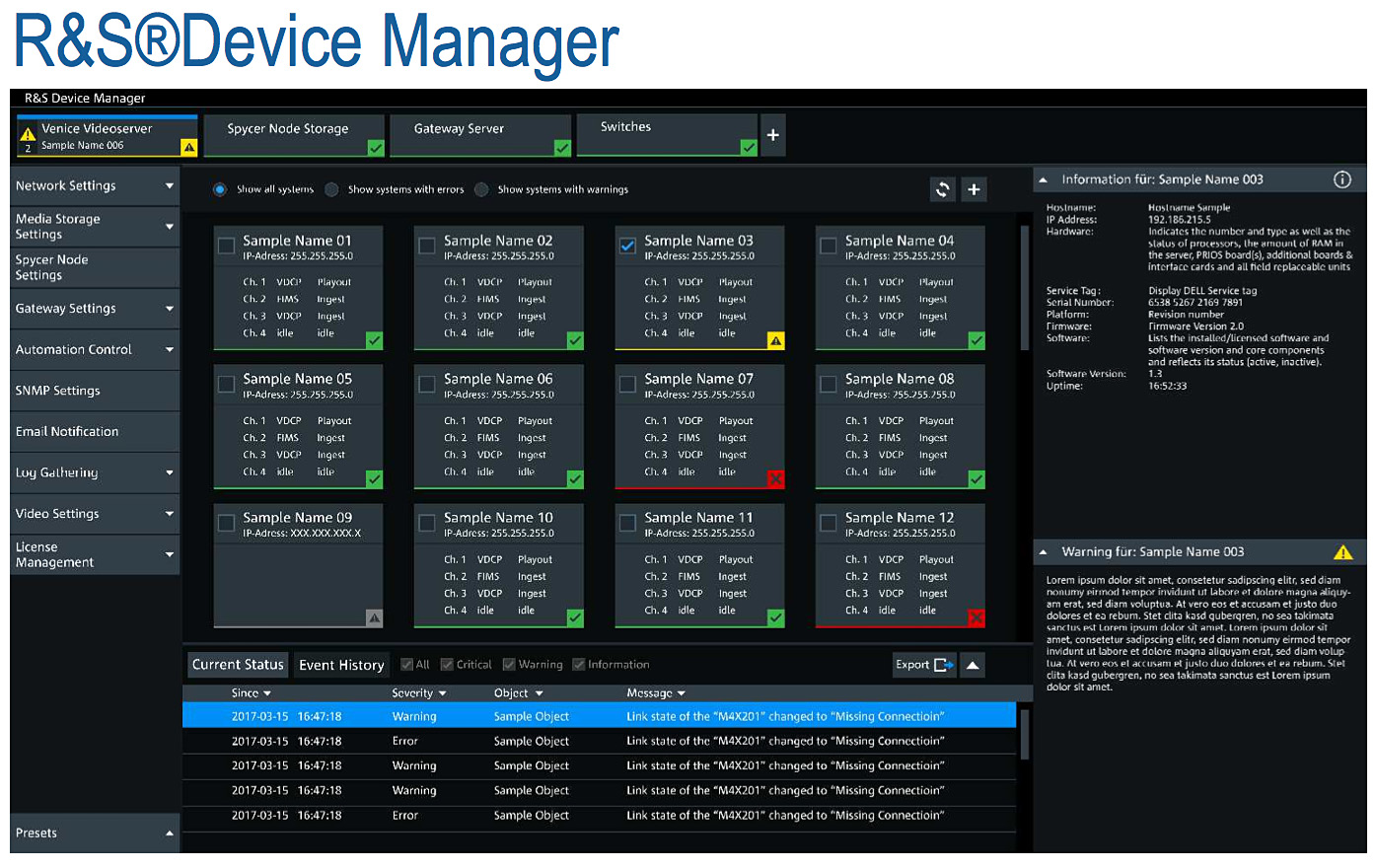Viewport: 1376px width, 868px height.
Task: Click green status badge on Sample Name 08
Action: (x=977, y=479)
